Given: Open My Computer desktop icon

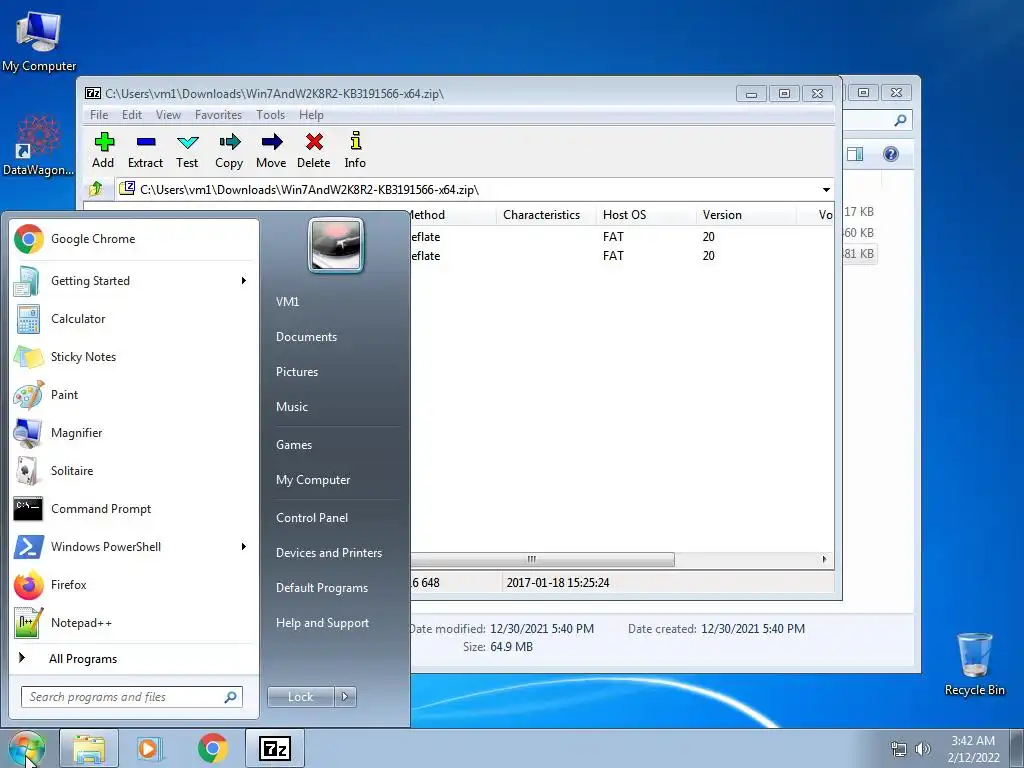Looking at the screenshot, I should coord(39,41).
